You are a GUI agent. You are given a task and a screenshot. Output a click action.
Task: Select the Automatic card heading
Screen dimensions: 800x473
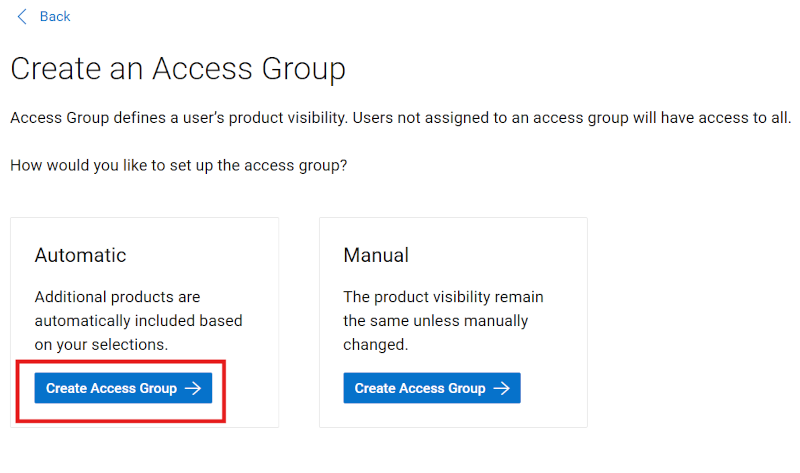[81, 255]
